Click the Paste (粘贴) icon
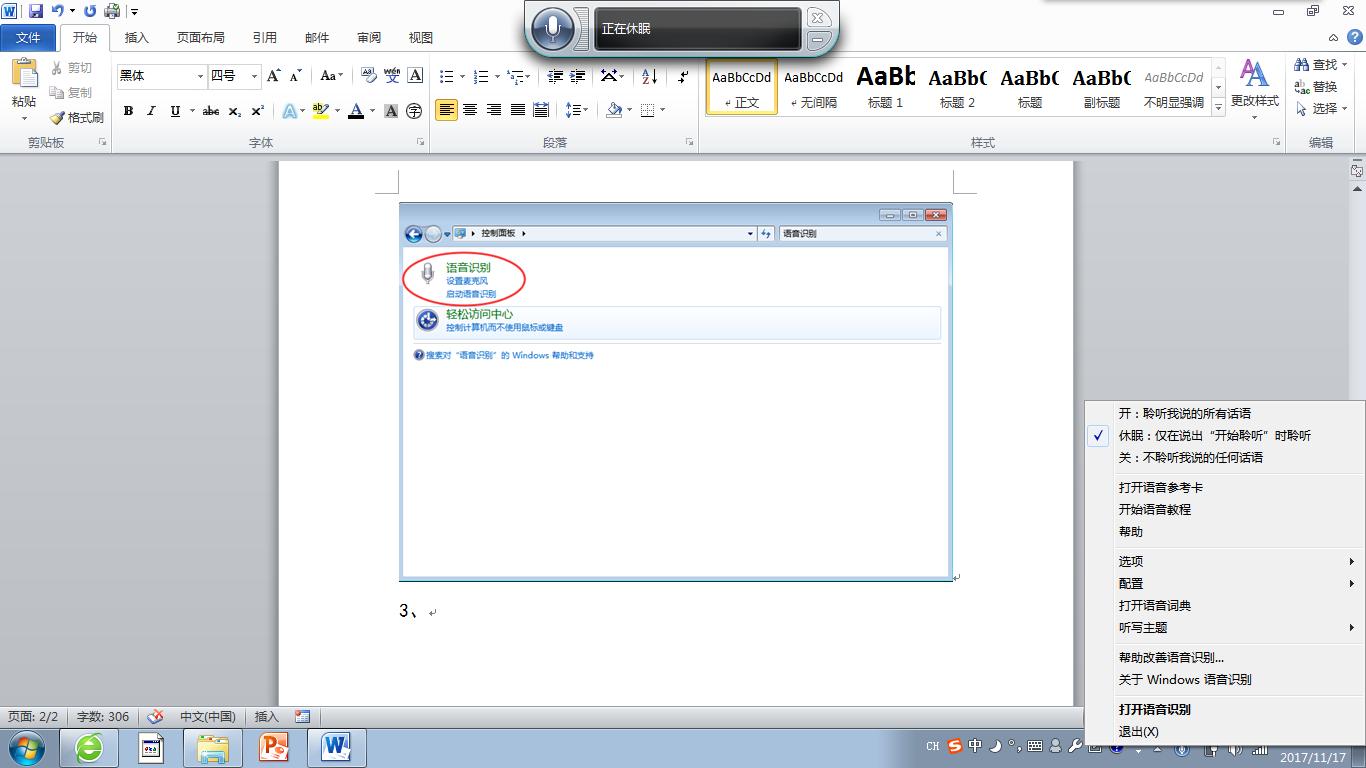Image resolution: width=1366 pixels, height=768 pixels. (x=24, y=72)
